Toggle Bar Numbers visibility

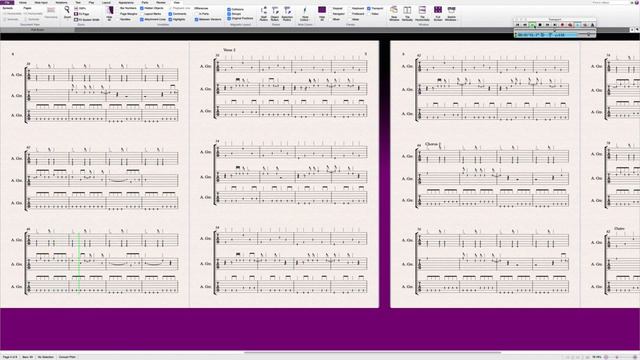[128, 8]
